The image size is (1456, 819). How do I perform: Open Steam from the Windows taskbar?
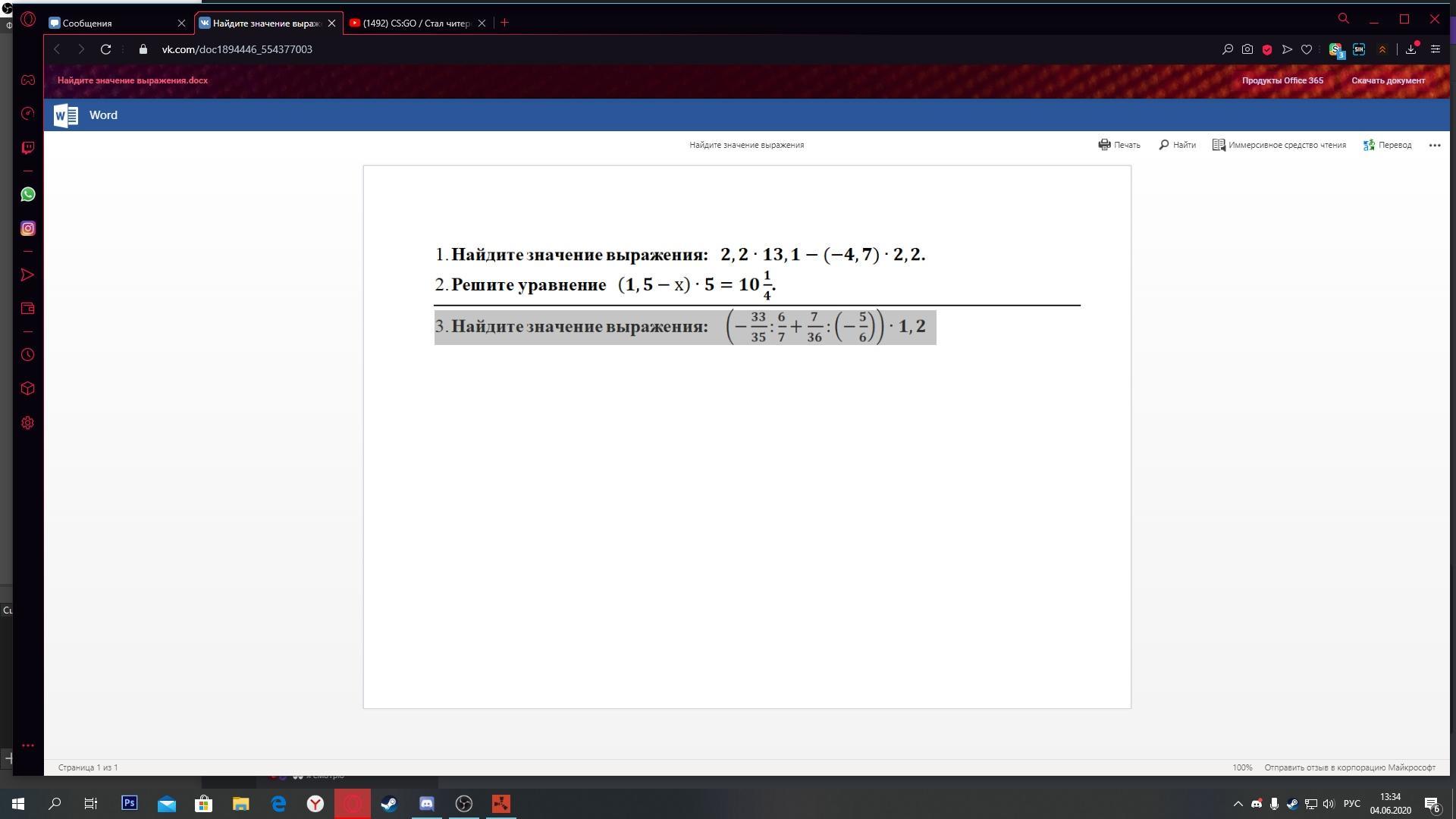(389, 804)
